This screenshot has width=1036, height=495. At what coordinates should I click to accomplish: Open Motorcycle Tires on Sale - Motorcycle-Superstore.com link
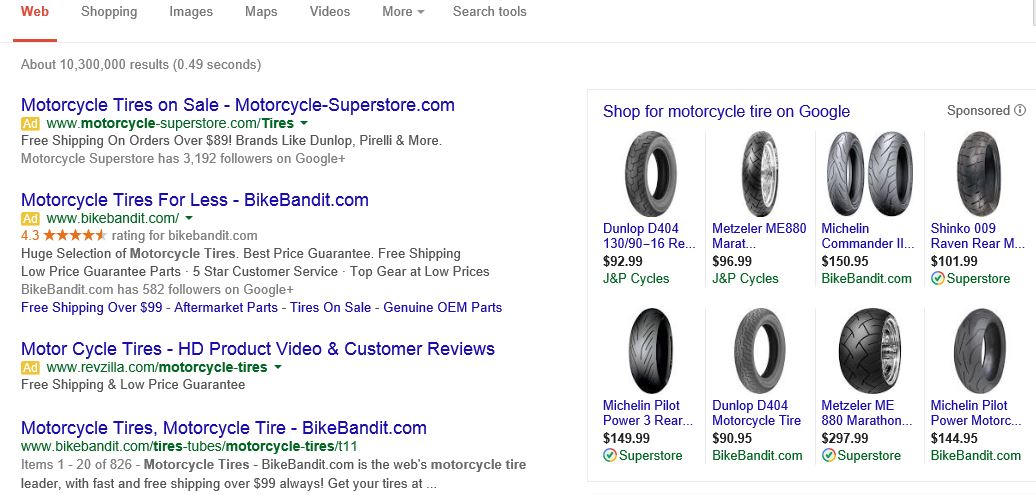pos(237,105)
